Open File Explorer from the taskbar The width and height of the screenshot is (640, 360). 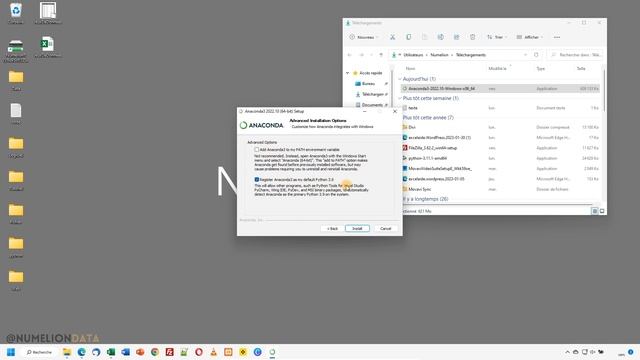[67, 352]
